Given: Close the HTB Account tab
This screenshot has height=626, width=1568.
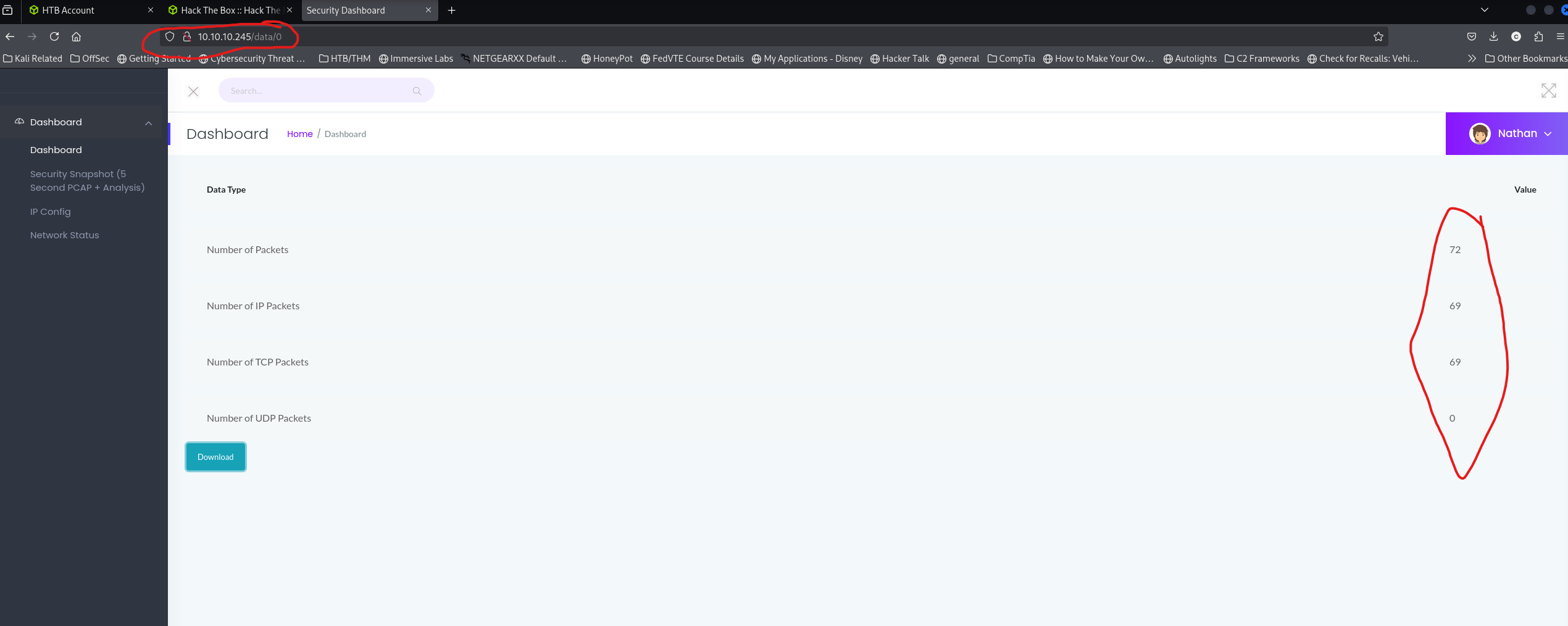Looking at the screenshot, I should coord(150,10).
